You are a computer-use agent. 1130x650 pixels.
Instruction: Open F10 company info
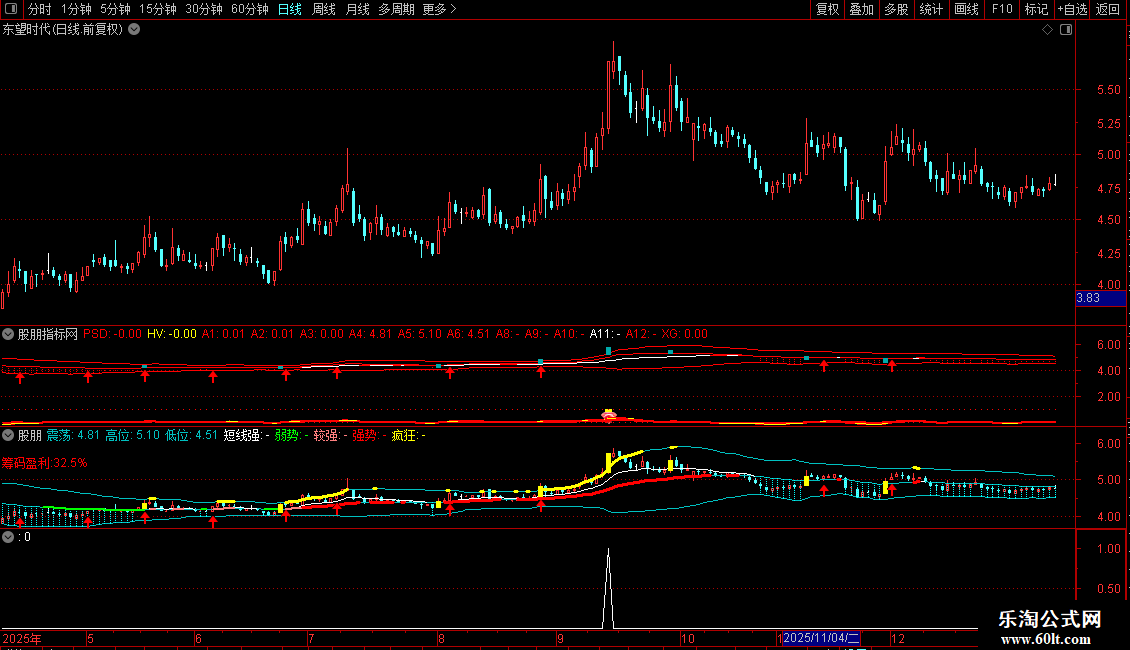click(x=1002, y=9)
